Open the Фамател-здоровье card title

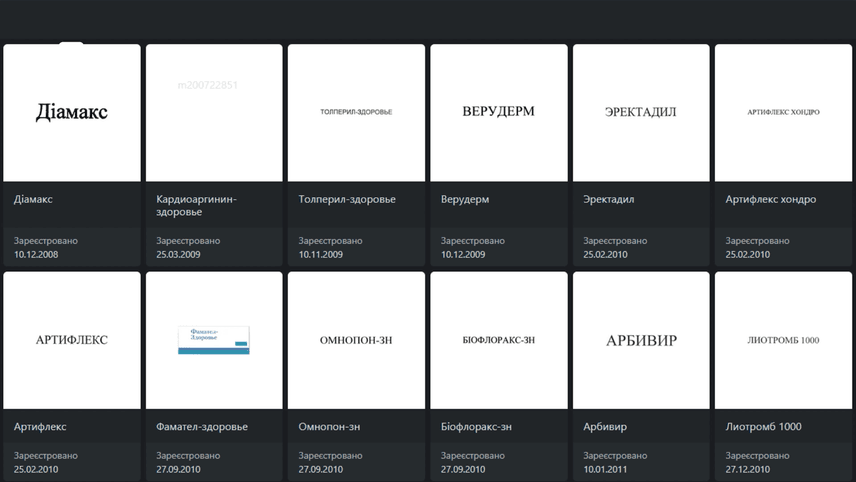202,427
